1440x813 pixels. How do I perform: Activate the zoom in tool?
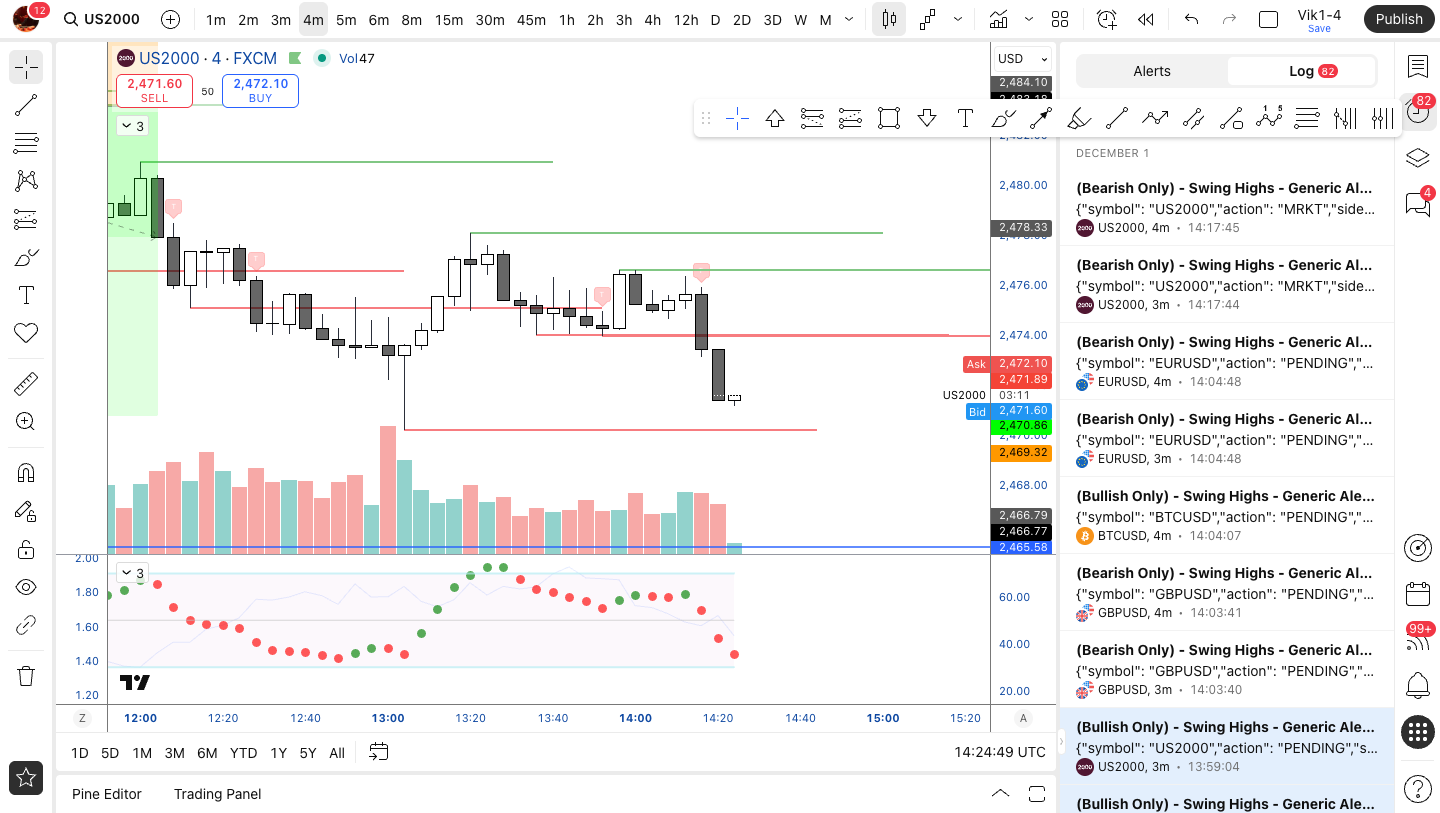click(x=26, y=422)
